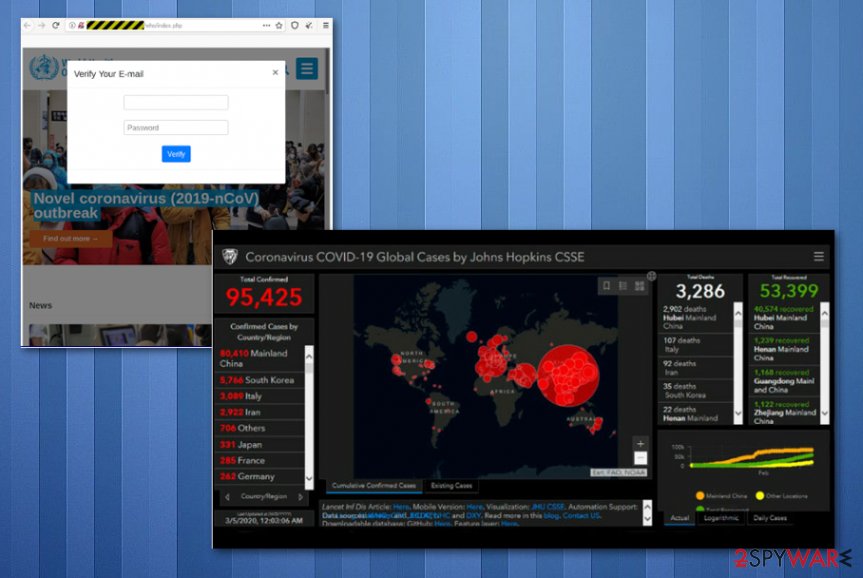Open the map basemap gallery grid icon

point(640,286)
